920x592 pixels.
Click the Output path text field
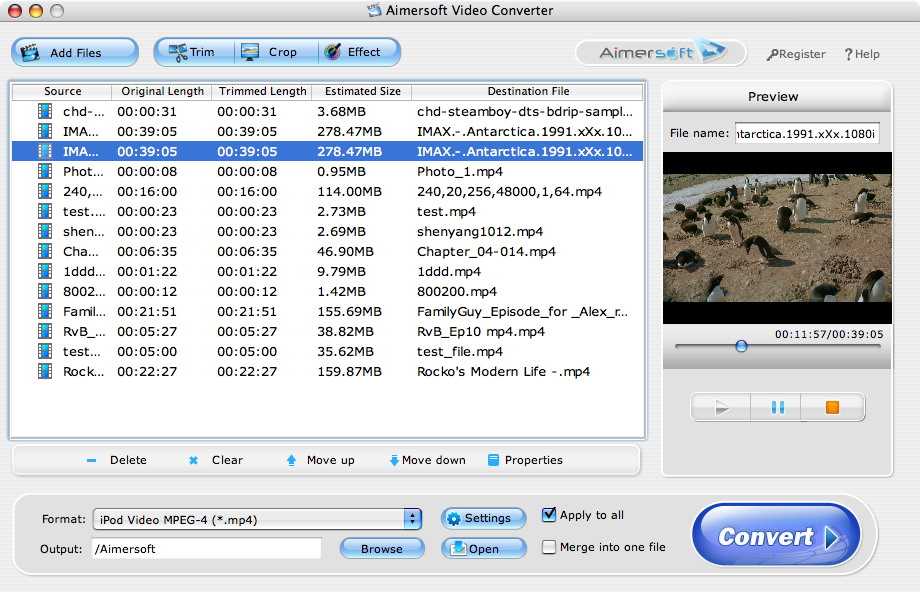[x=206, y=548]
